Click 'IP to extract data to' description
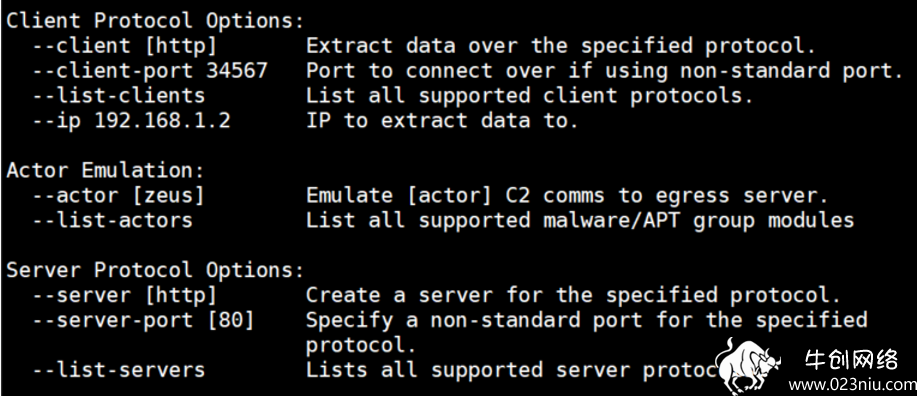This screenshot has height=396, width=917. 442,120
